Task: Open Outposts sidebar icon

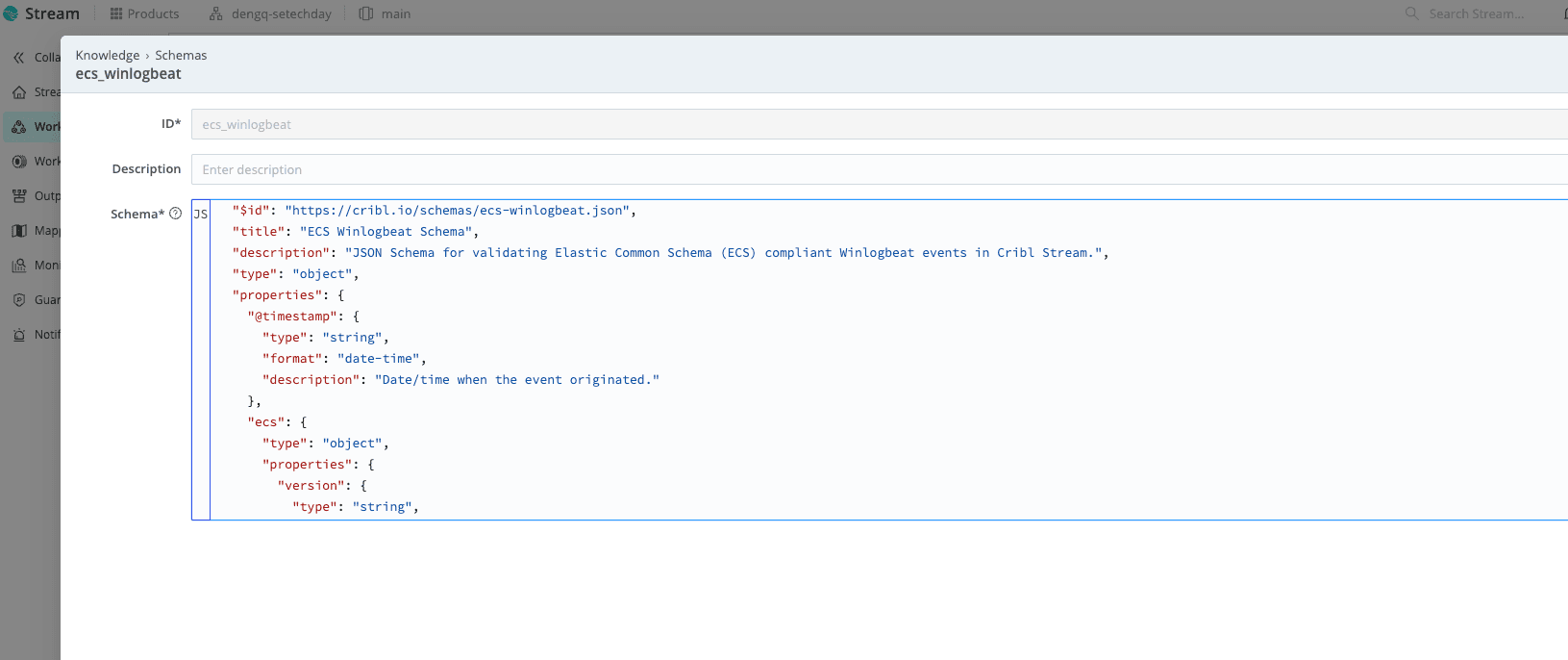Action: 19,196
